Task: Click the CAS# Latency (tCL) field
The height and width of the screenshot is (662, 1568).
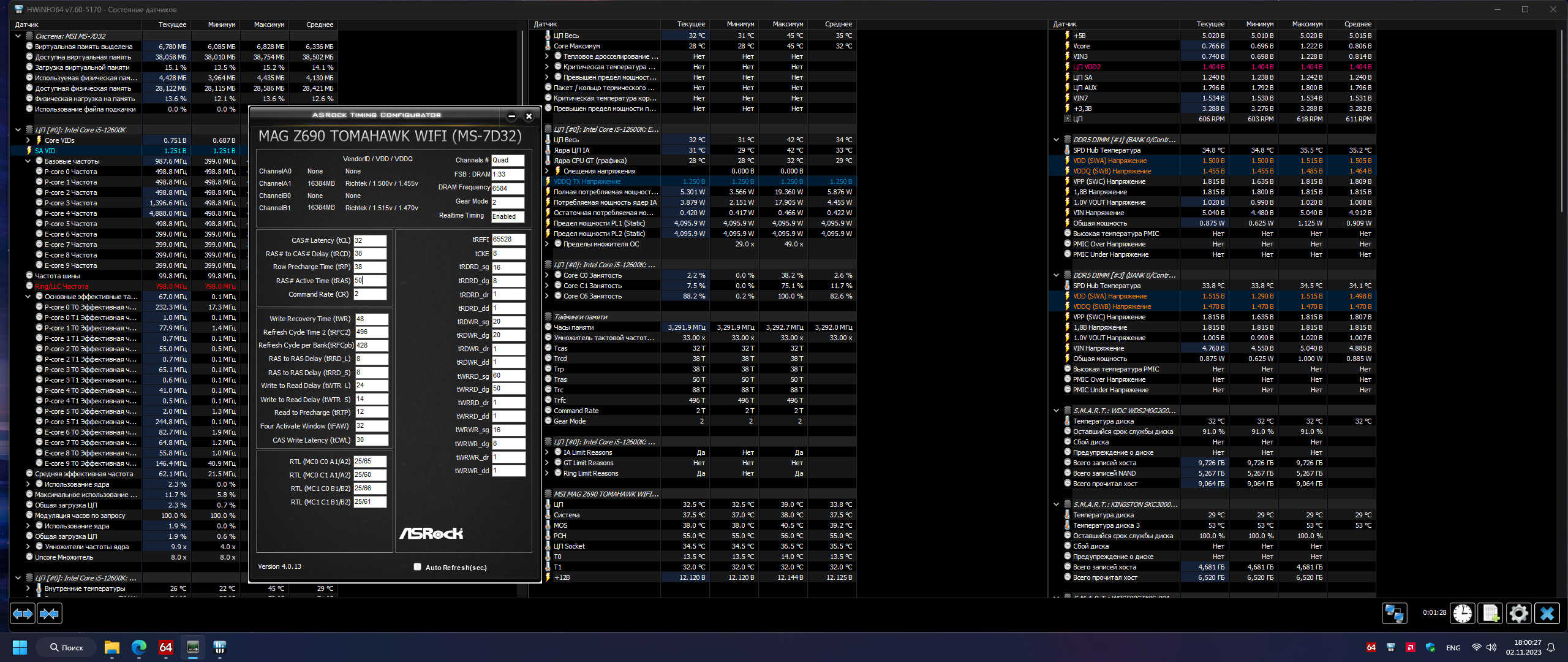Action: click(x=370, y=240)
